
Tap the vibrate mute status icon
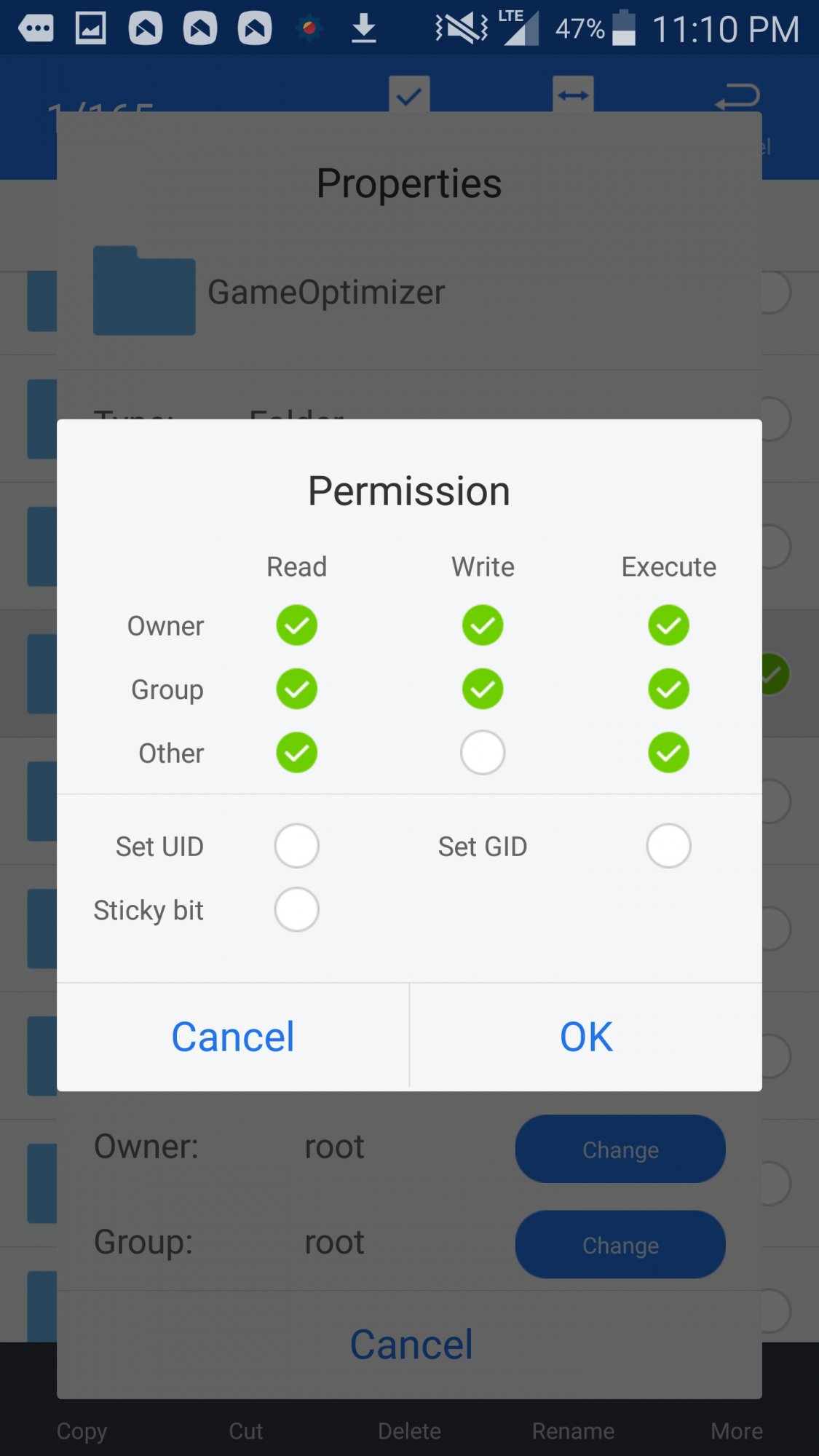click(462, 29)
